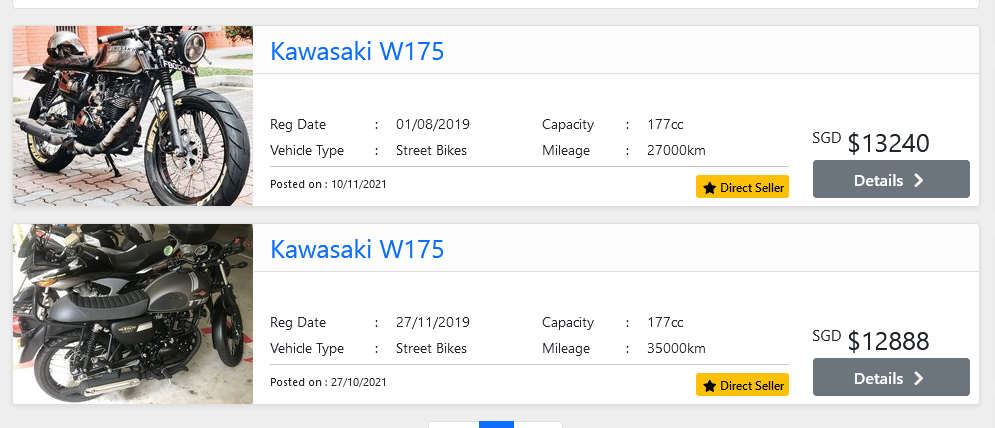Click Details button for SGD $13240 bike
This screenshot has width=995, height=428.
890,180
